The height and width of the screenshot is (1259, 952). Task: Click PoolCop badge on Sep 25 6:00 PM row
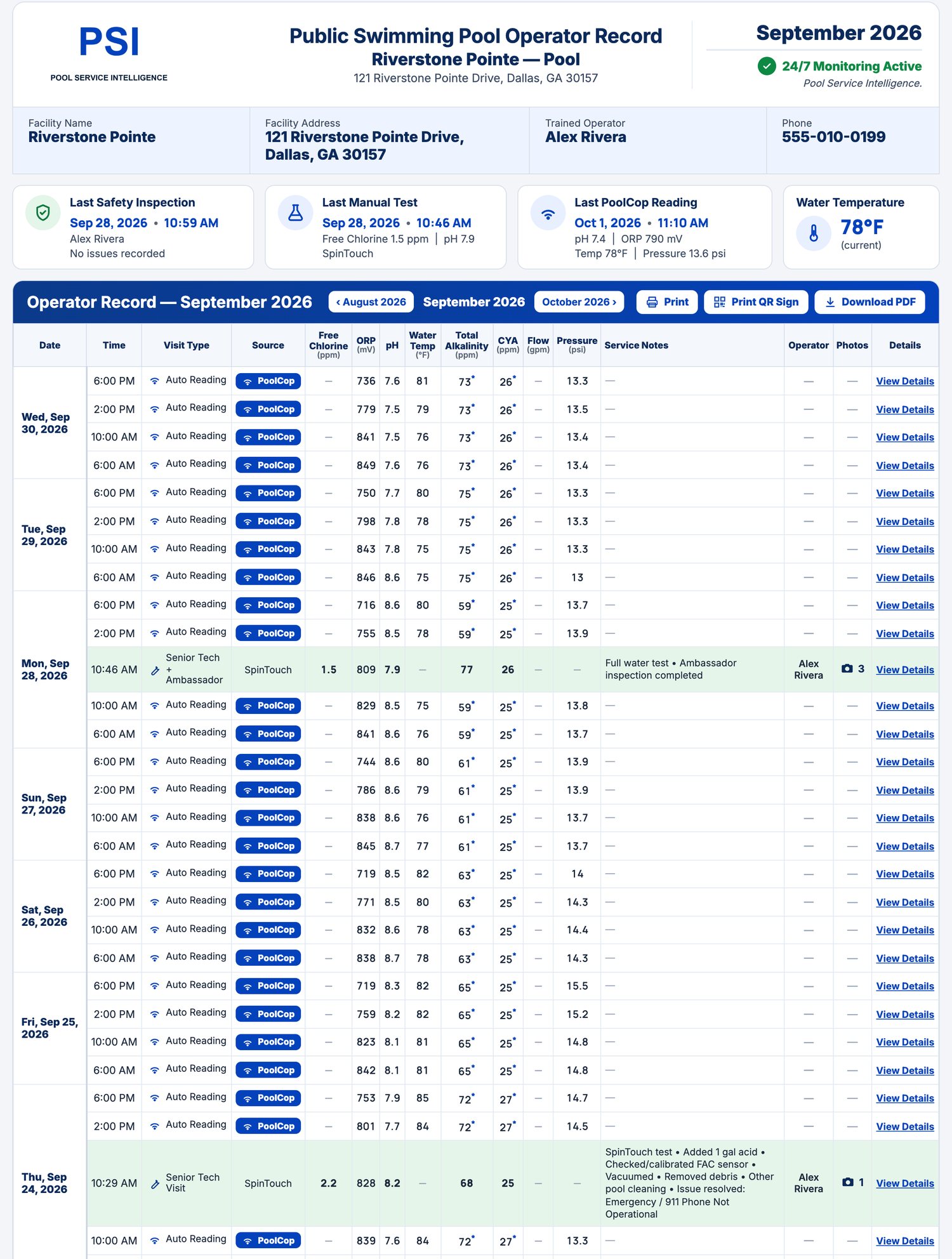click(x=268, y=986)
